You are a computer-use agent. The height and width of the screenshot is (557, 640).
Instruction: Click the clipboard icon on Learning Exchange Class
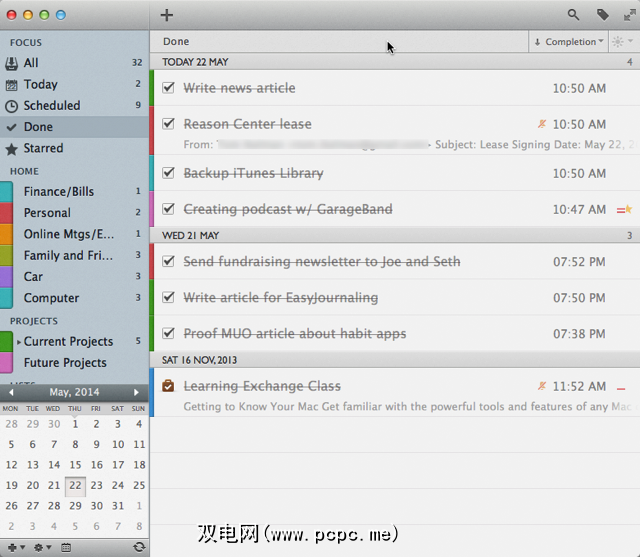click(168, 386)
